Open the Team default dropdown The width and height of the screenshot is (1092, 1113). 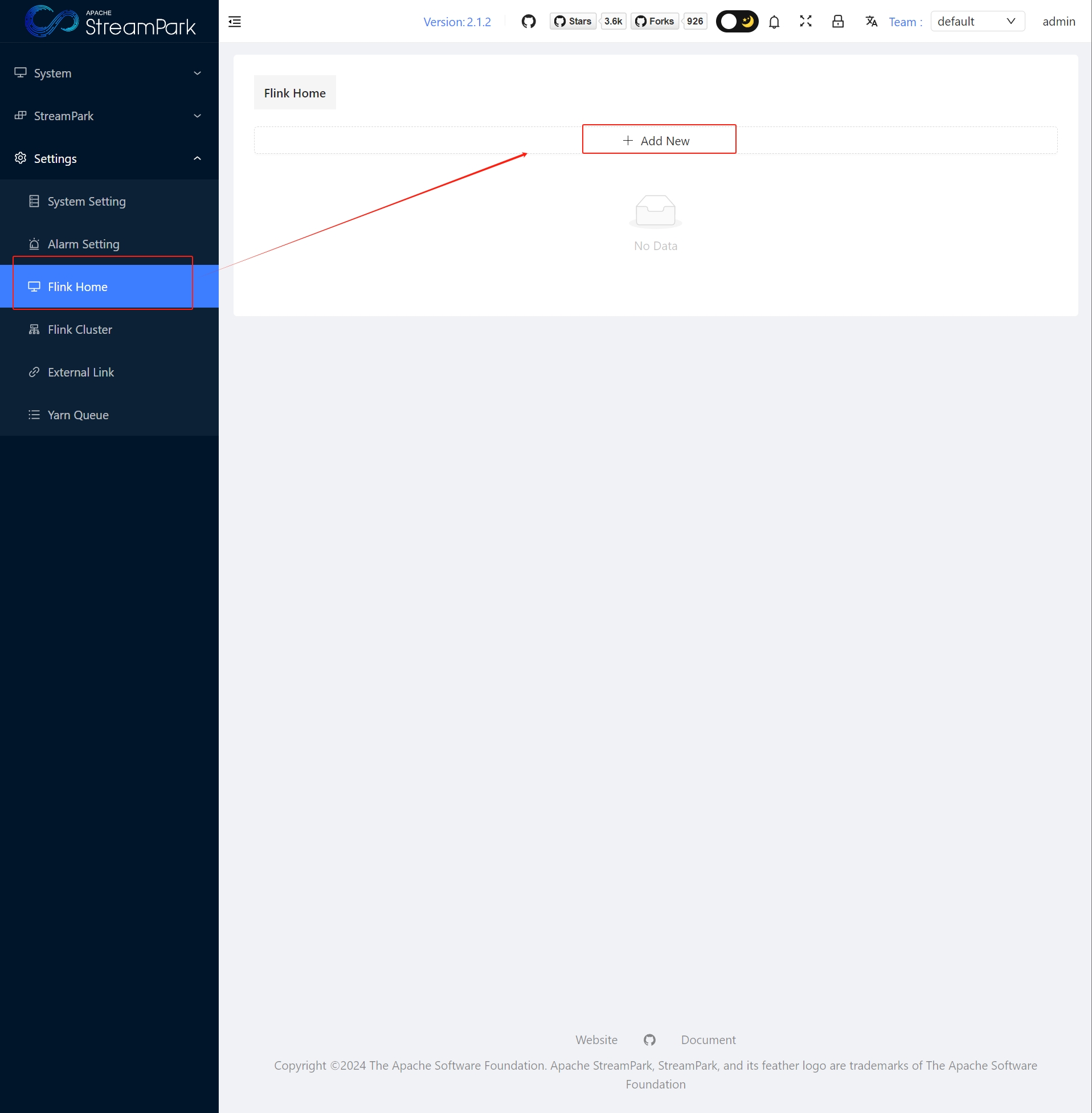pos(977,22)
